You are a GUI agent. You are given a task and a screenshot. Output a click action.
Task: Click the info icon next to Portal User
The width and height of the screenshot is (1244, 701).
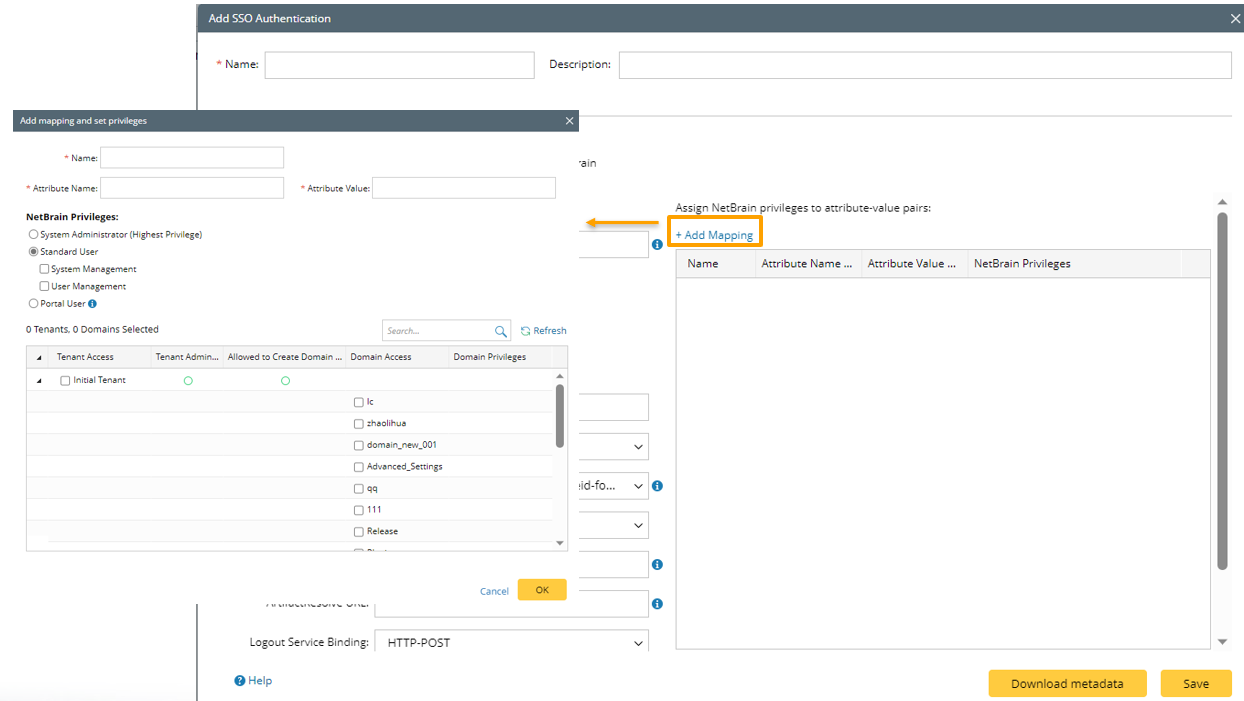click(92, 304)
